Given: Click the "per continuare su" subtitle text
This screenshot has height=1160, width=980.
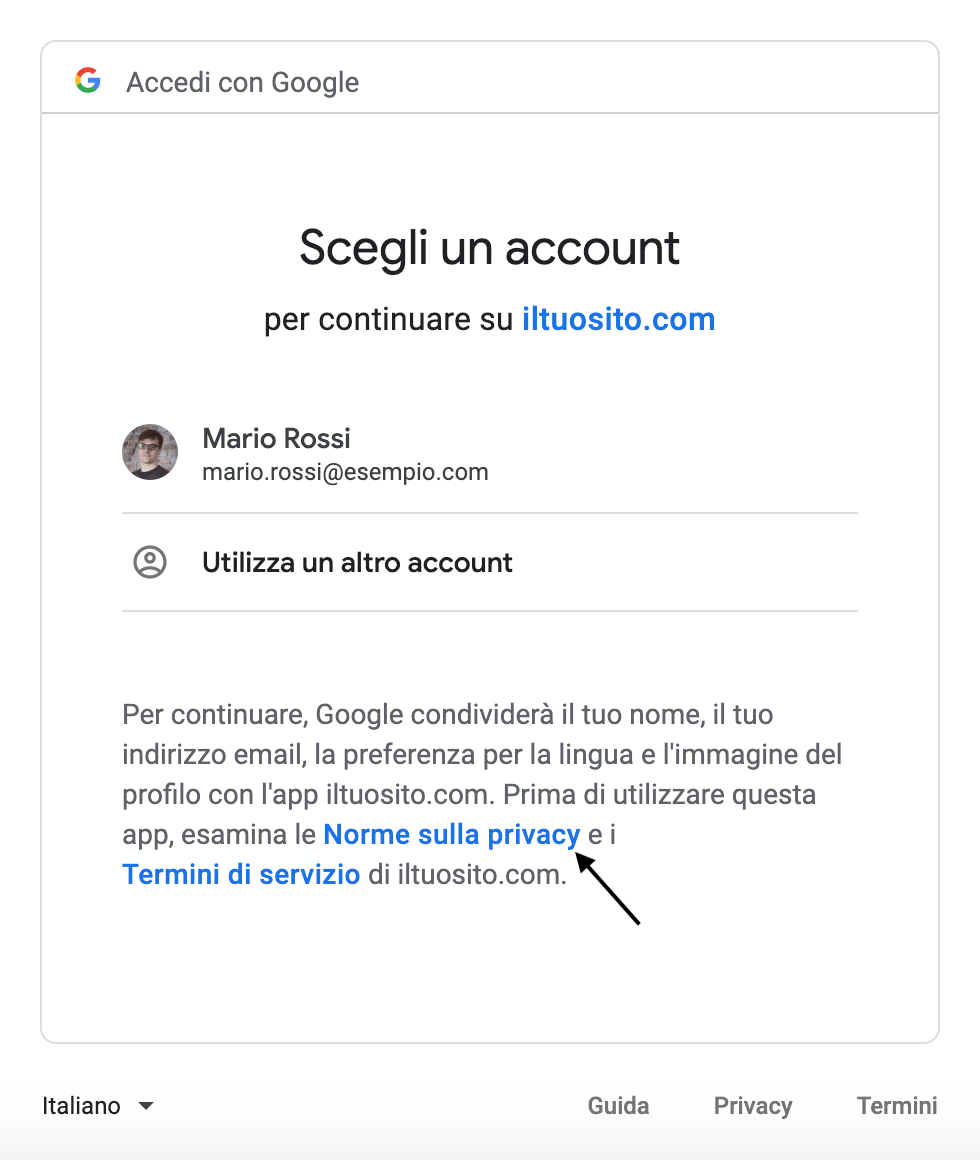Looking at the screenshot, I should (390, 320).
